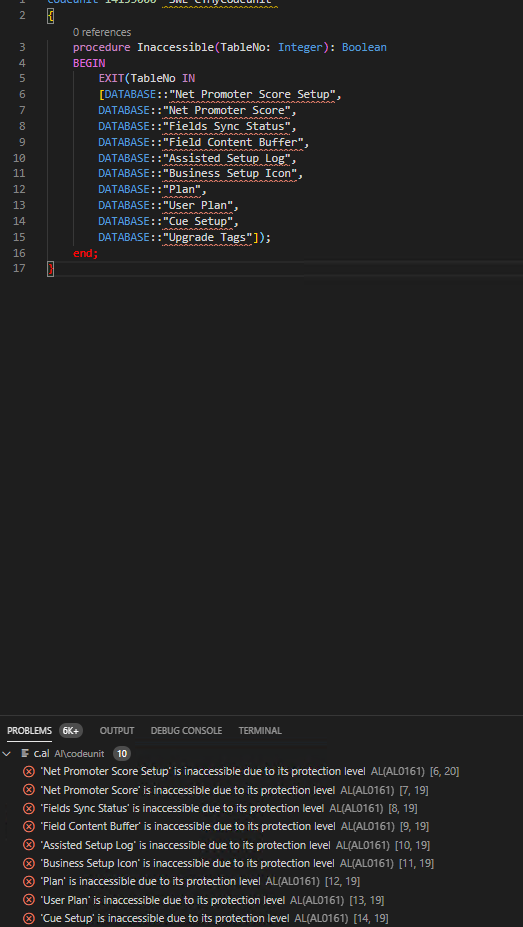Switch to the TERMINAL tab
The height and width of the screenshot is (927, 523).
260,731
